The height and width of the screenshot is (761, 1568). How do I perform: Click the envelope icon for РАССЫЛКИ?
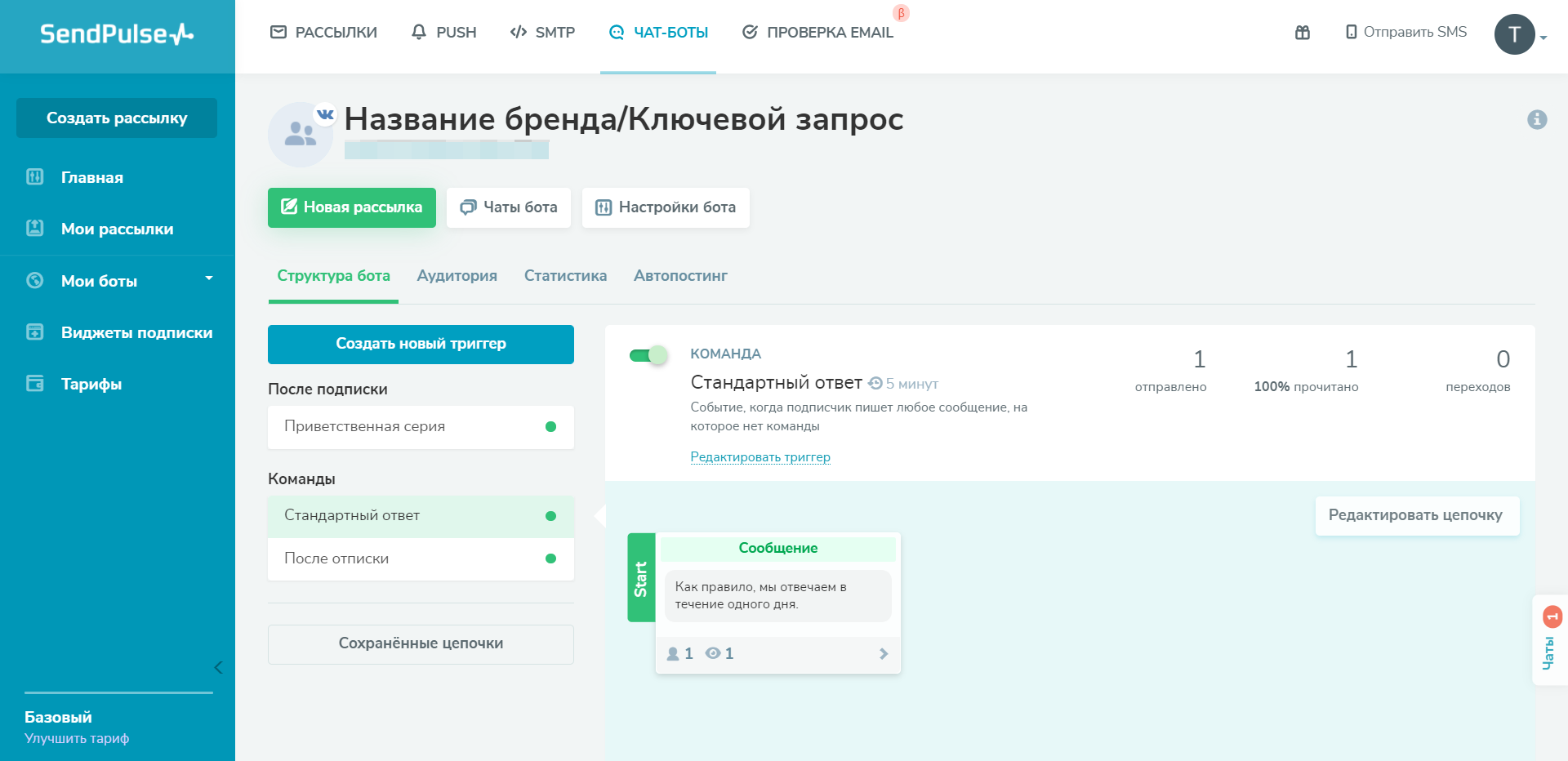pyautogui.click(x=278, y=32)
